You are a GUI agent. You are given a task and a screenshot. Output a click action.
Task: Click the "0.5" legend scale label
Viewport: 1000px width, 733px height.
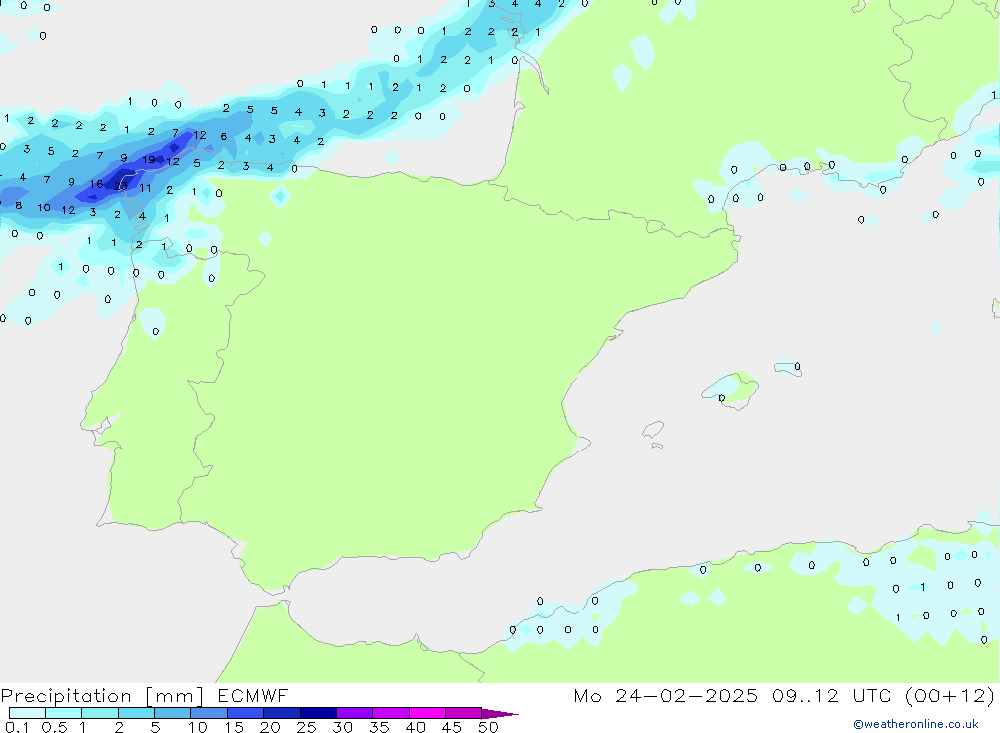click(x=54, y=727)
